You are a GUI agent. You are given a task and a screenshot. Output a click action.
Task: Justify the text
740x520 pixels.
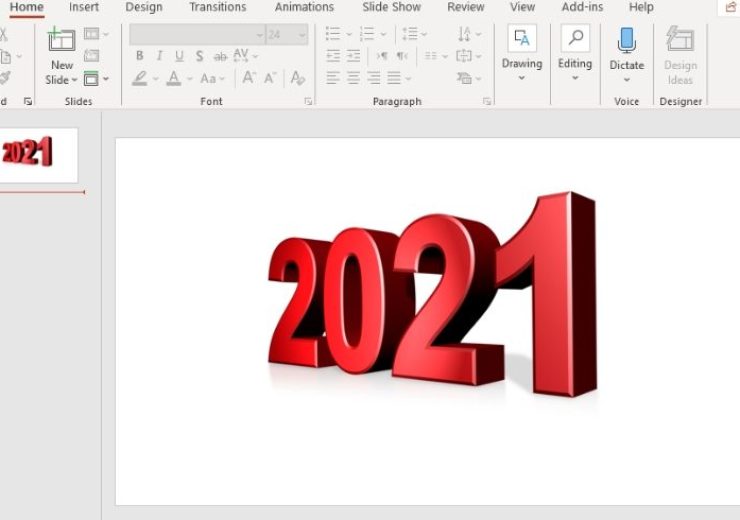click(394, 78)
